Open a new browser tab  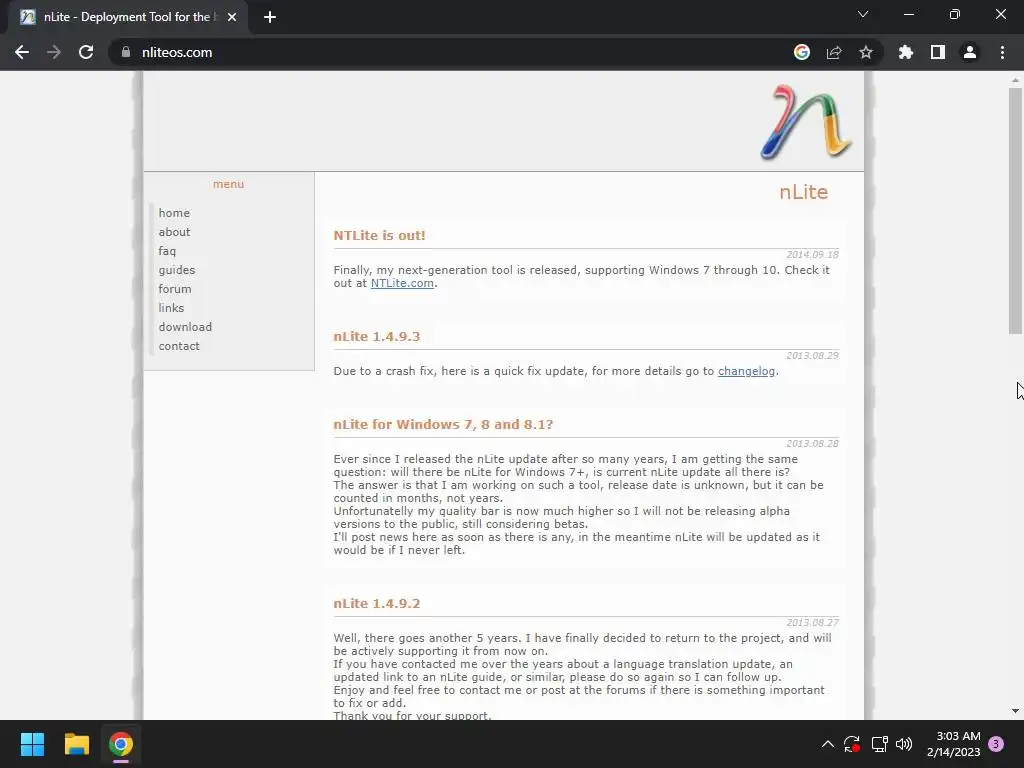point(270,18)
